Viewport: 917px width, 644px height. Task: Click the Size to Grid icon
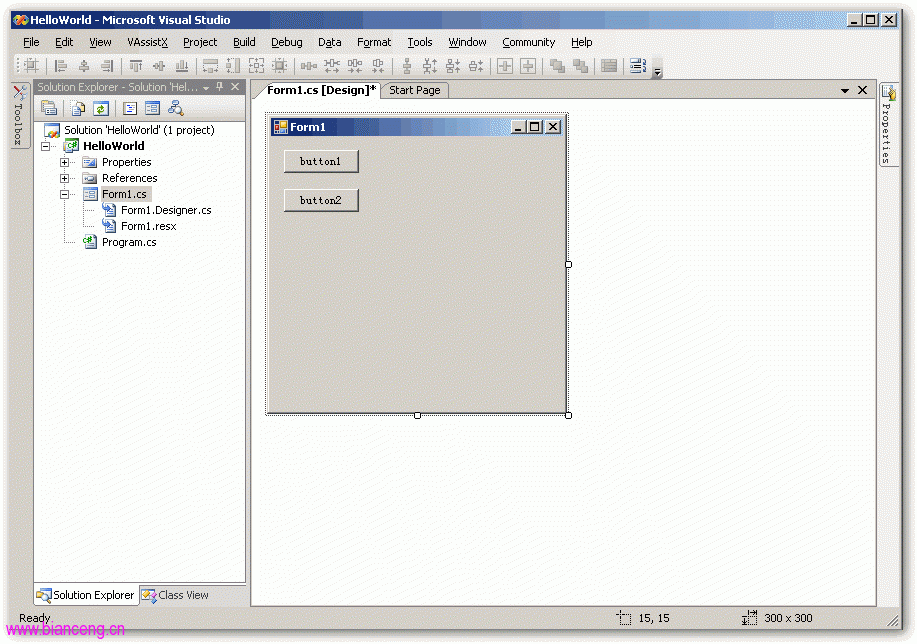pyautogui.click(x=280, y=66)
